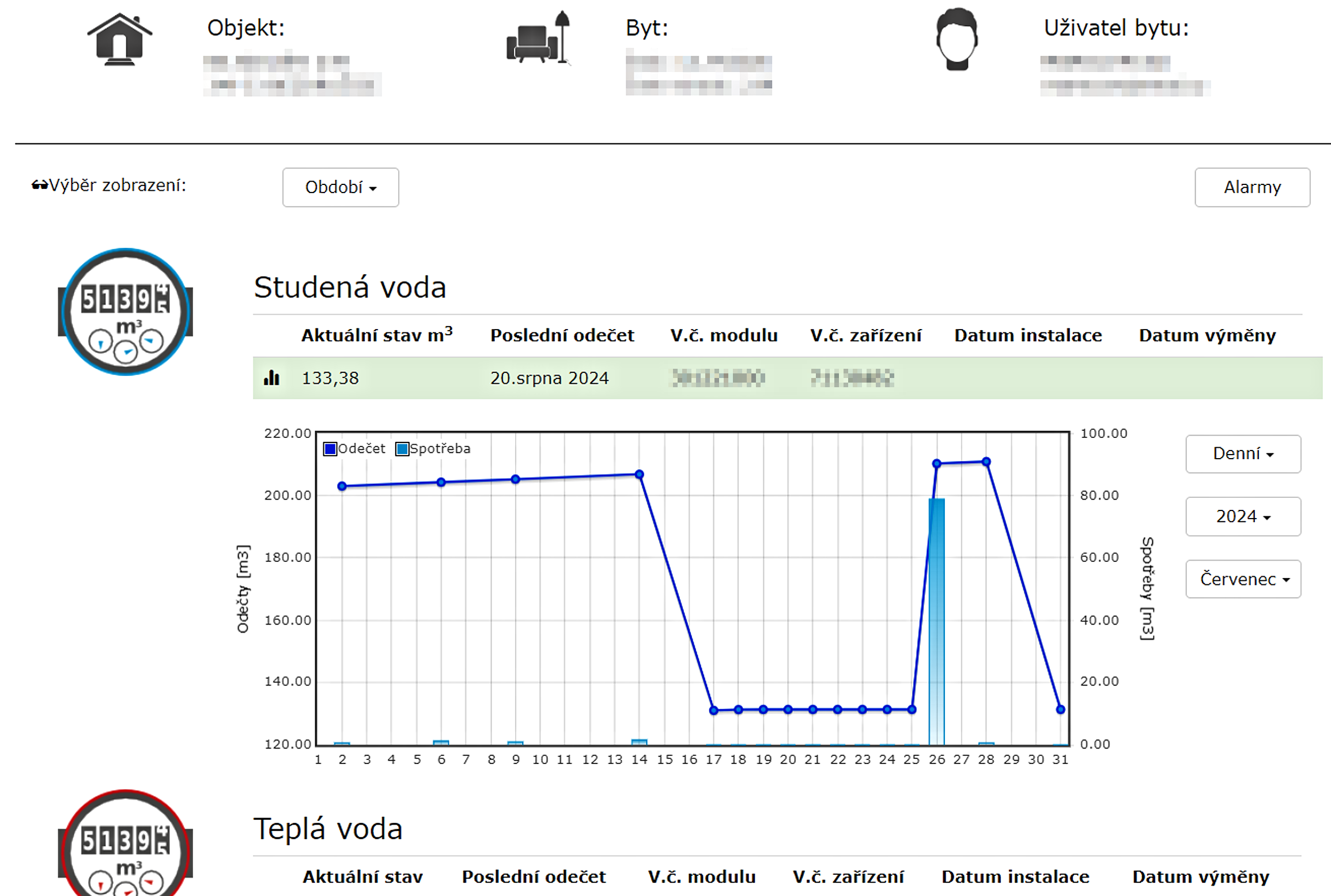The width and height of the screenshot is (1331, 896).
Task: Click the house icon next to Objekt
Action: 119,39
